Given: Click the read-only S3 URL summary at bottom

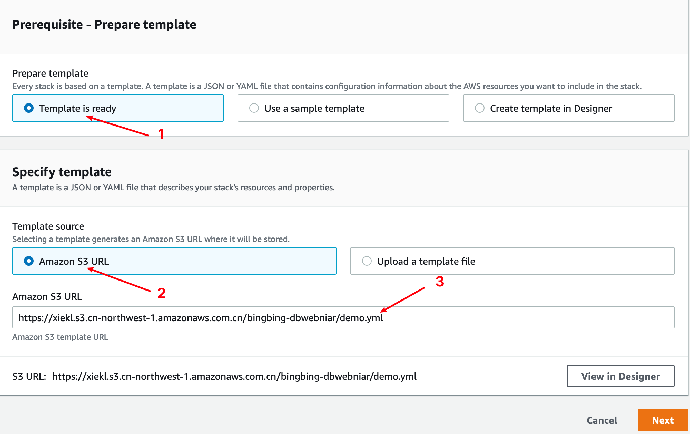Looking at the screenshot, I should pyautogui.click(x=234, y=377).
